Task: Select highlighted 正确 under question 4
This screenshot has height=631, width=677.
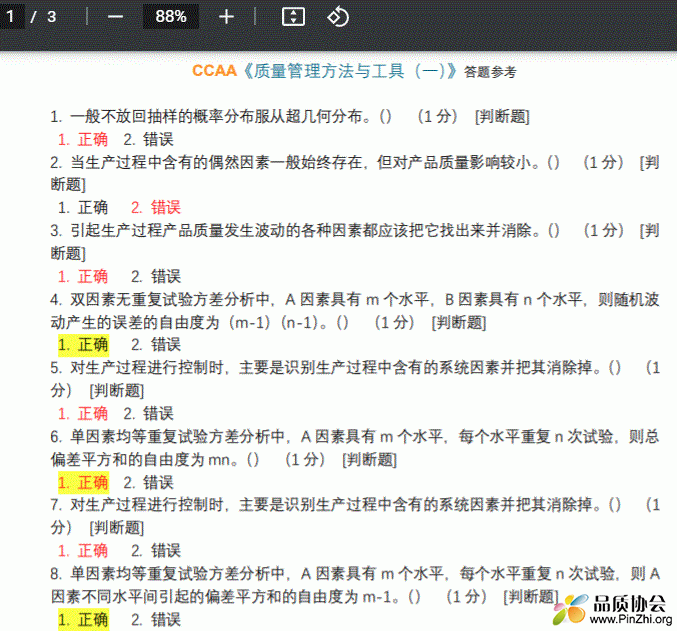Action: click(x=83, y=345)
